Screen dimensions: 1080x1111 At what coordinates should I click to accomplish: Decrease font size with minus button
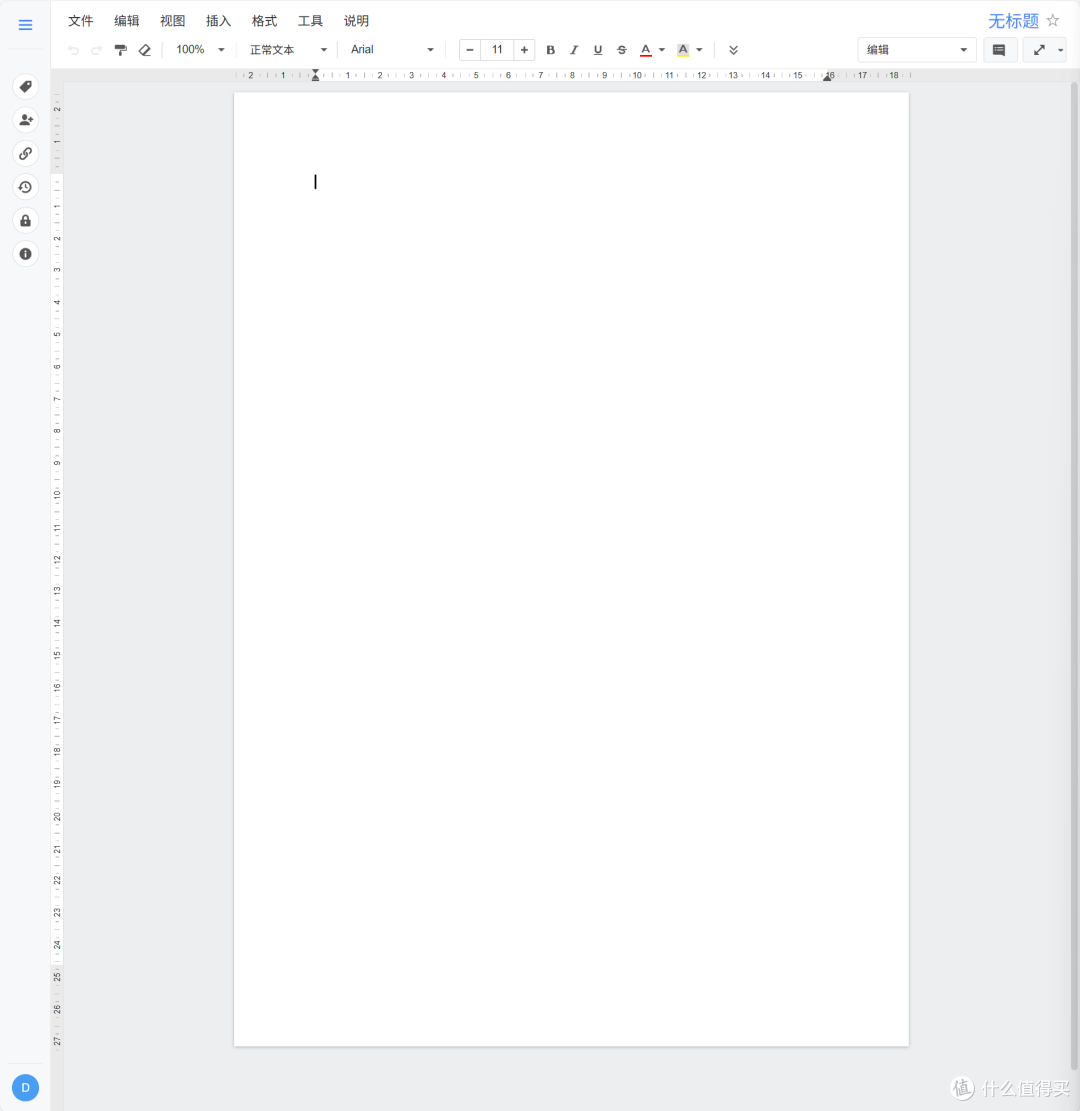point(470,50)
